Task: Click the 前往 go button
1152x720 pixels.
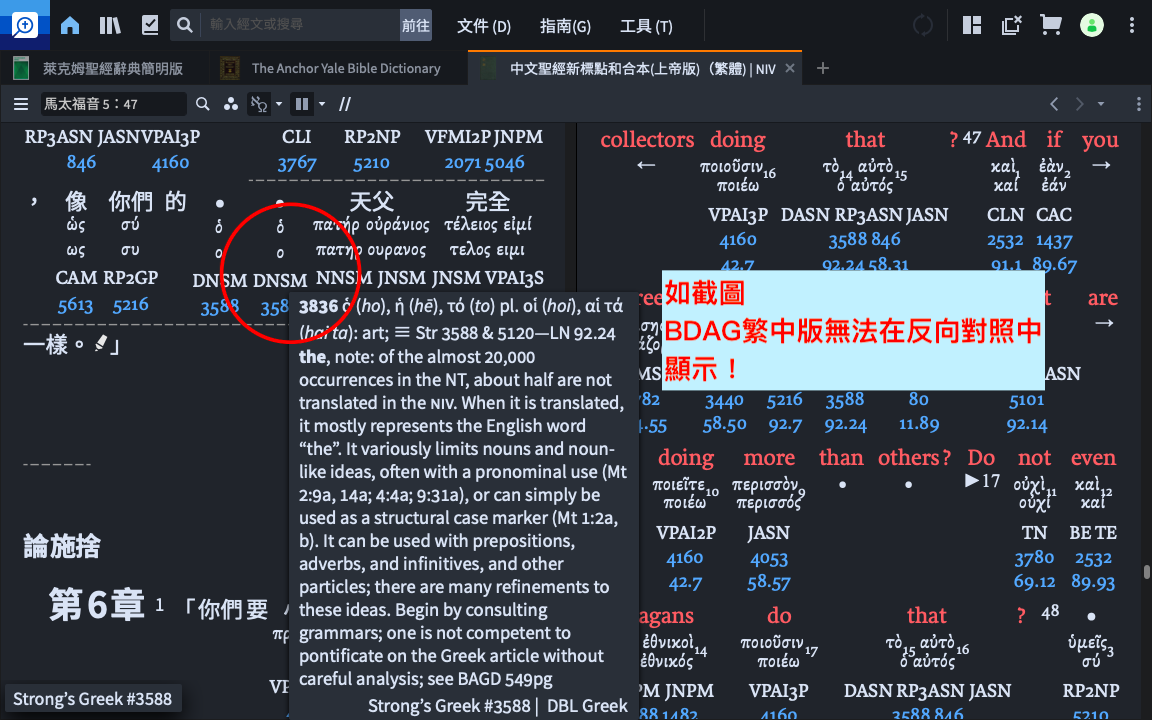Action: click(414, 25)
